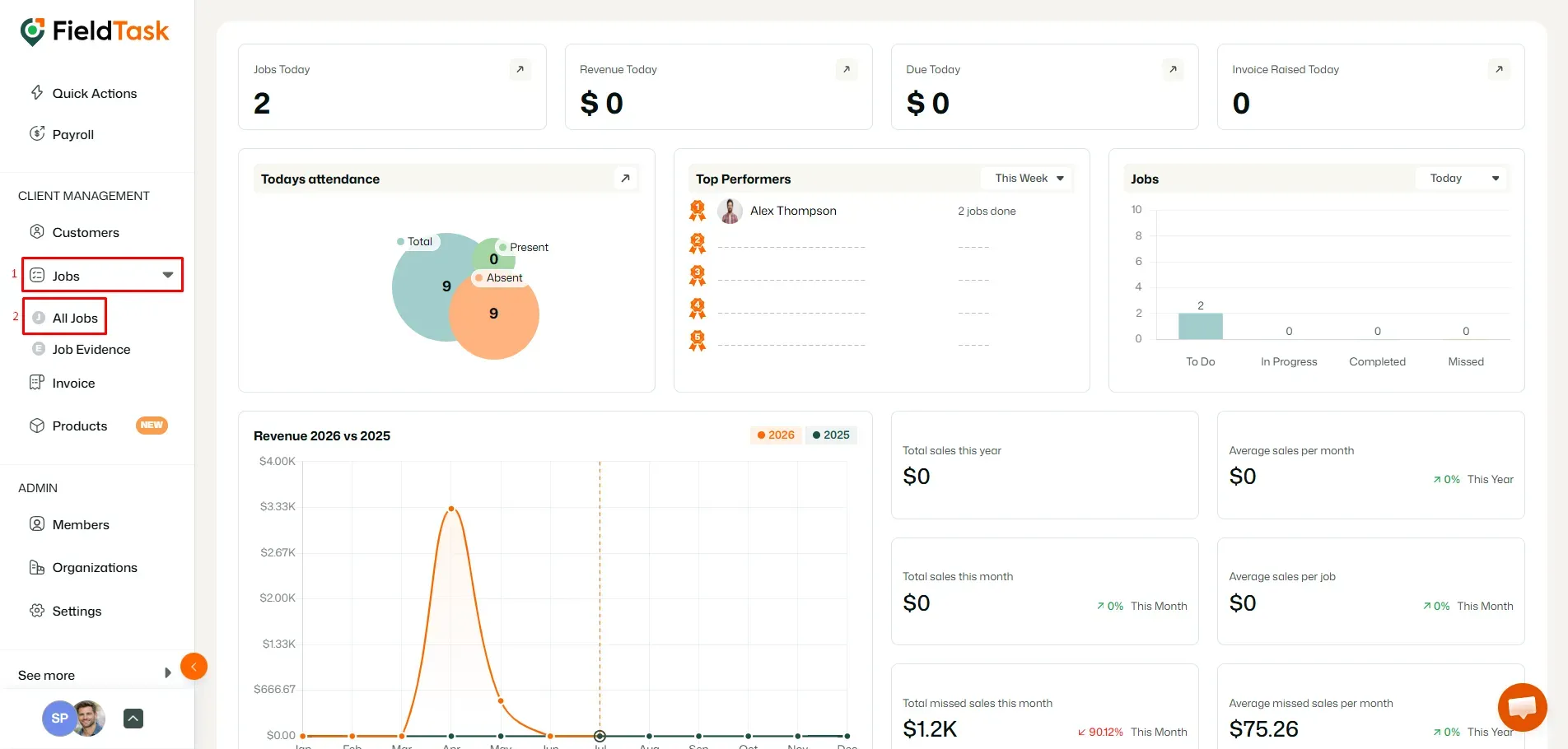
Task: Collapse the Jobs menu arrow
Action: pos(168,275)
